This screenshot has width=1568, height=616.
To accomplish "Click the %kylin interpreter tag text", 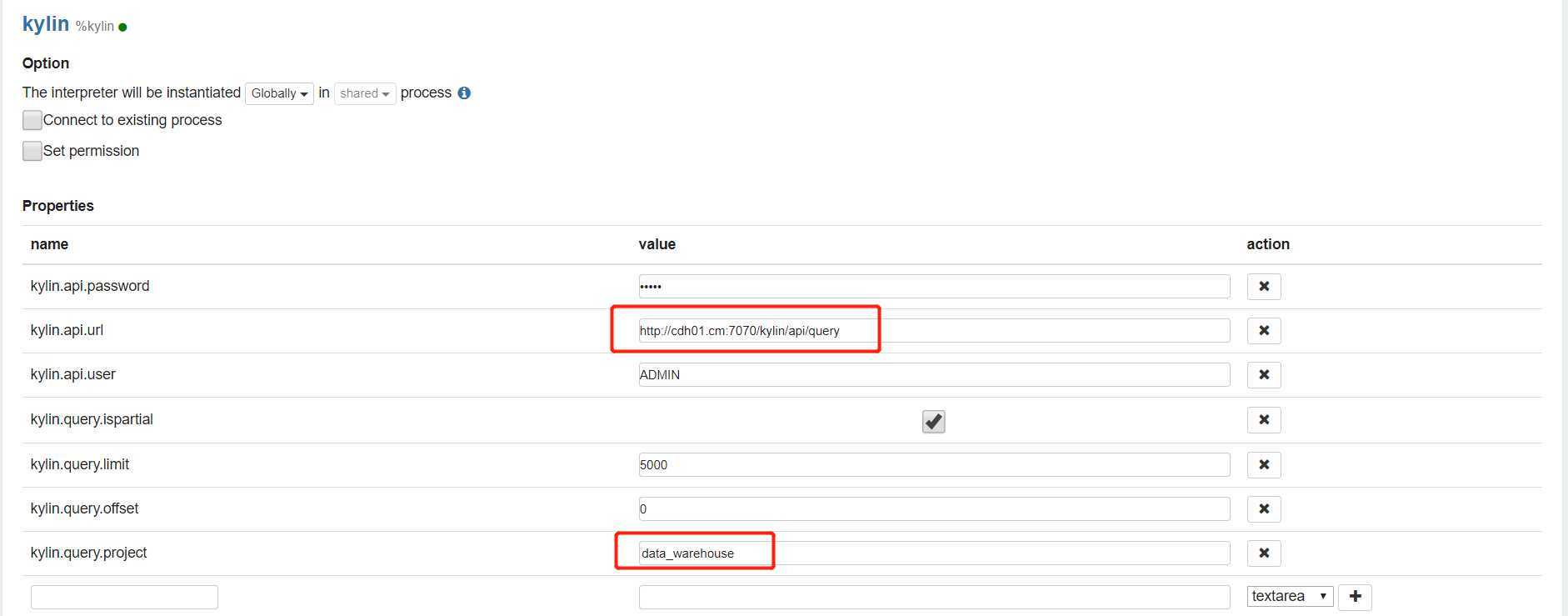I will click(95, 27).
